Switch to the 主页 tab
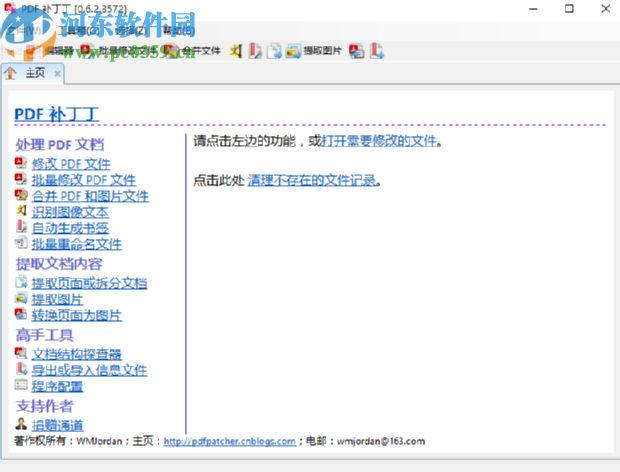 point(35,73)
